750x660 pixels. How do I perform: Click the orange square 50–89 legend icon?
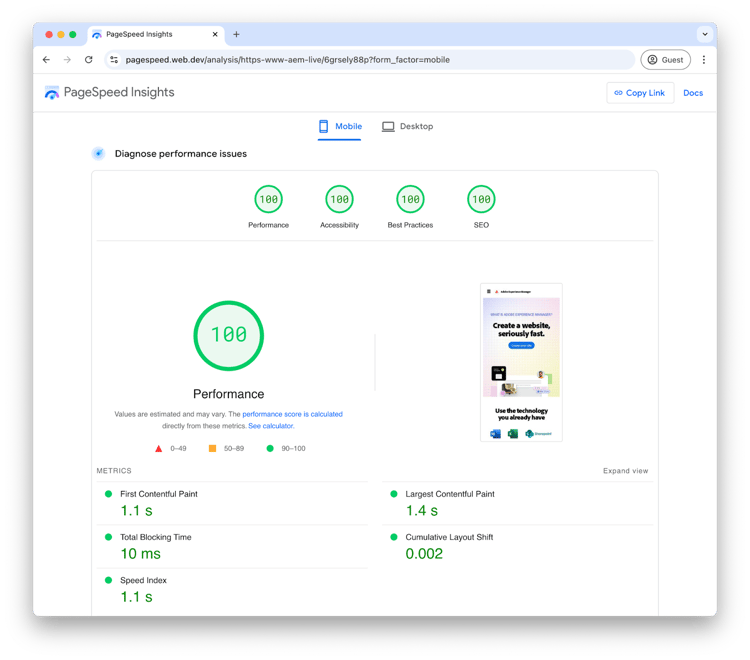click(212, 449)
